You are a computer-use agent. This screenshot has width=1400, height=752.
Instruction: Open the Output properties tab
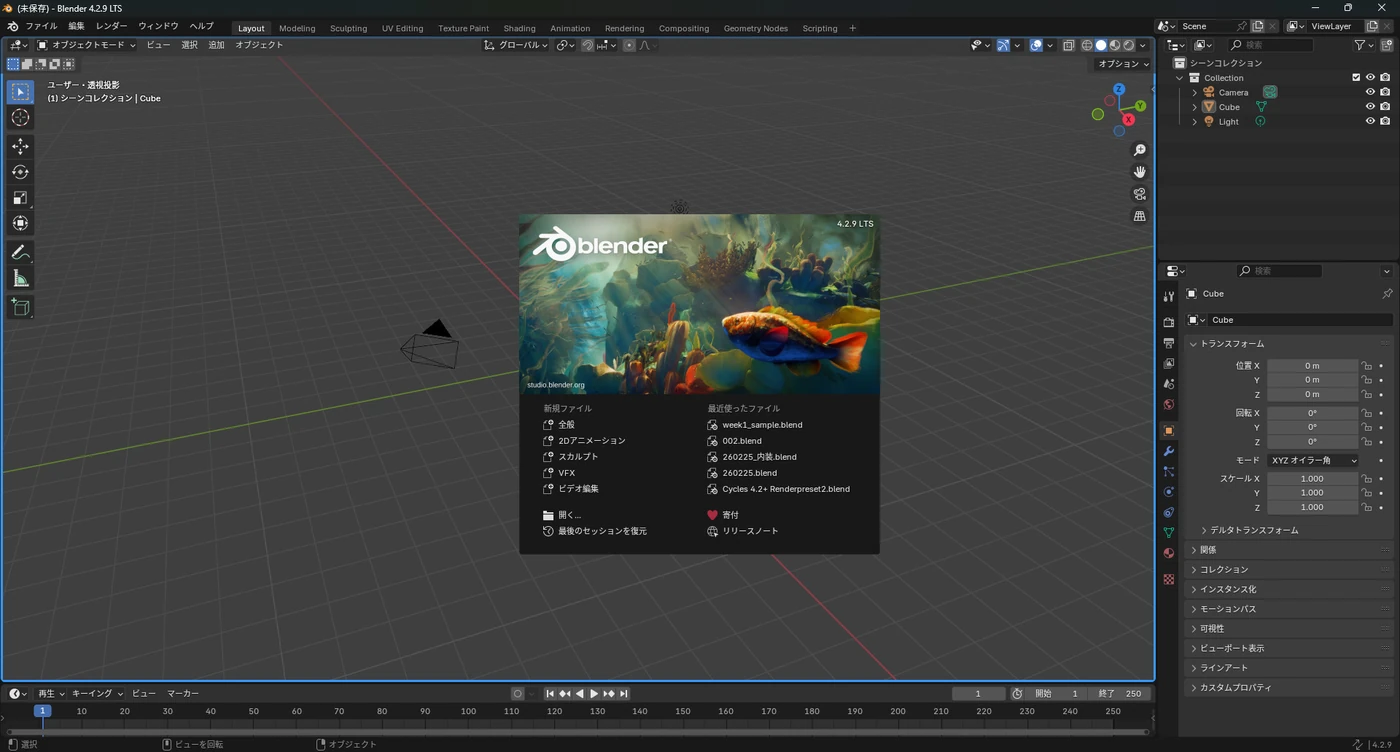(x=1168, y=343)
